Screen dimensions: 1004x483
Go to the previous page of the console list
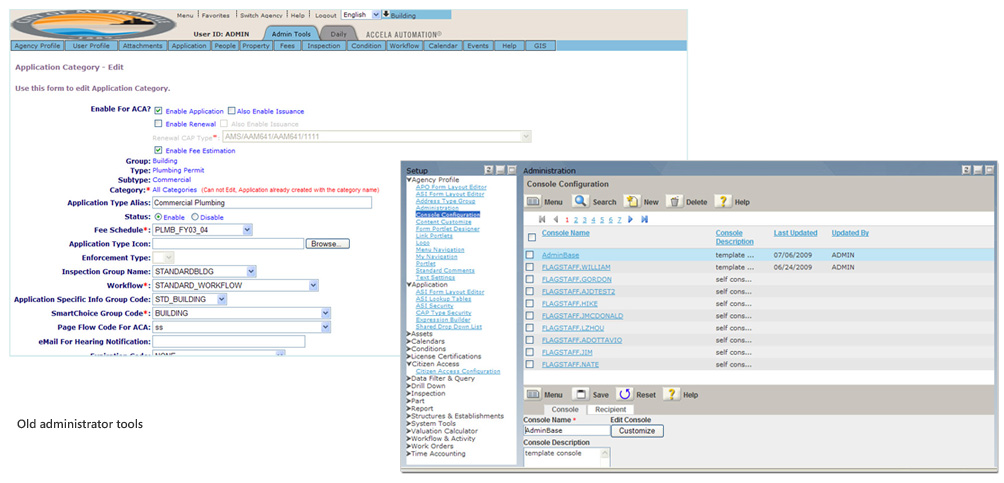556,219
